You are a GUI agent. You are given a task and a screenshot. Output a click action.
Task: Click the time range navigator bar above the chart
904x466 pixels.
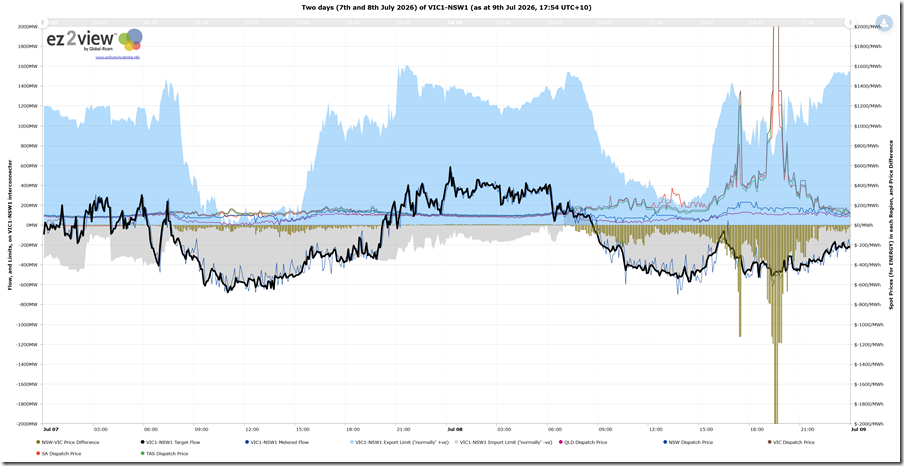[x=447, y=22]
